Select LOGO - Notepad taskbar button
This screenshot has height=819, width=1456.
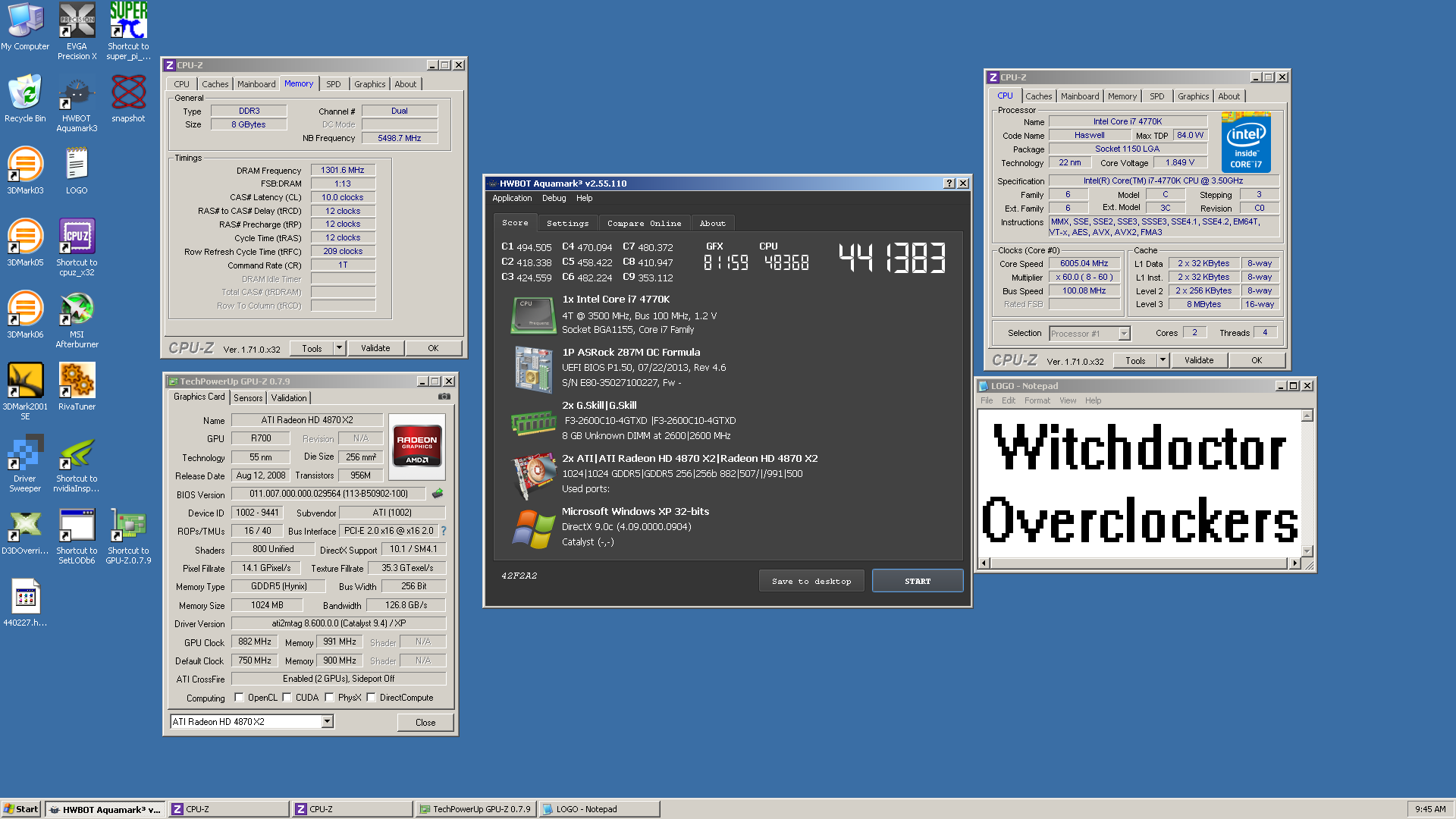[x=599, y=809]
